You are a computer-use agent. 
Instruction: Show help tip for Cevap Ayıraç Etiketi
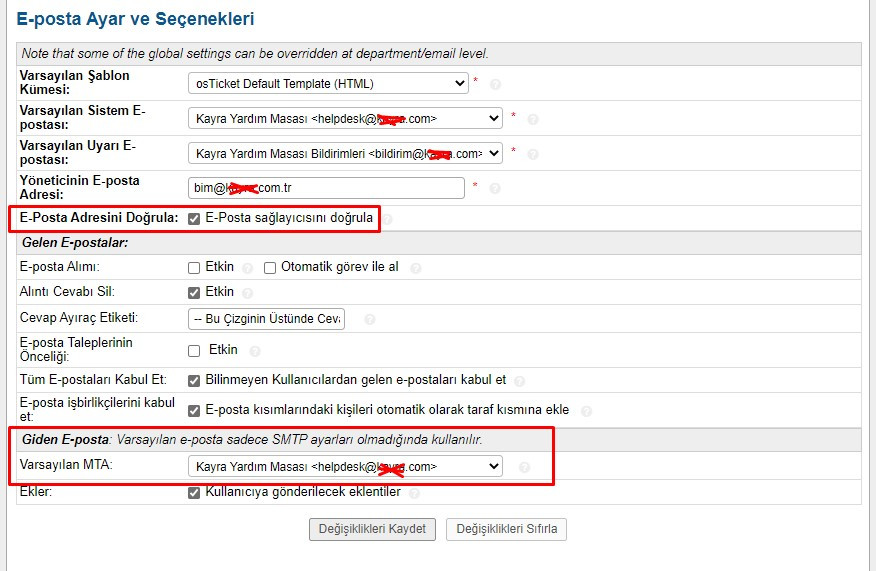(x=370, y=320)
